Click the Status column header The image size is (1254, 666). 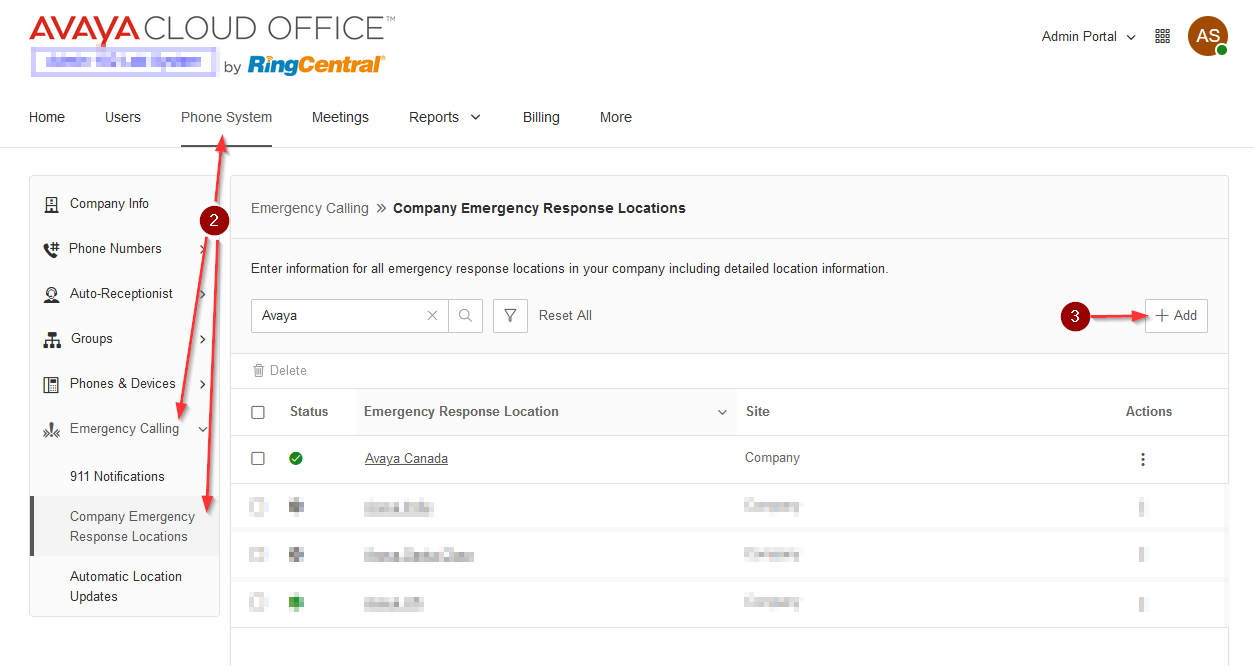click(309, 412)
